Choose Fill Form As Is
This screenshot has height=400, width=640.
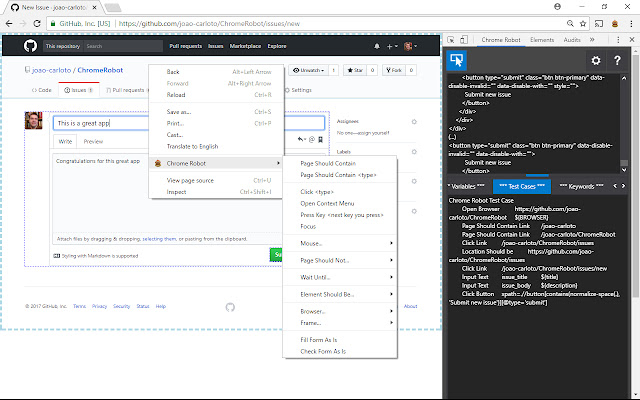tap(340, 340)
